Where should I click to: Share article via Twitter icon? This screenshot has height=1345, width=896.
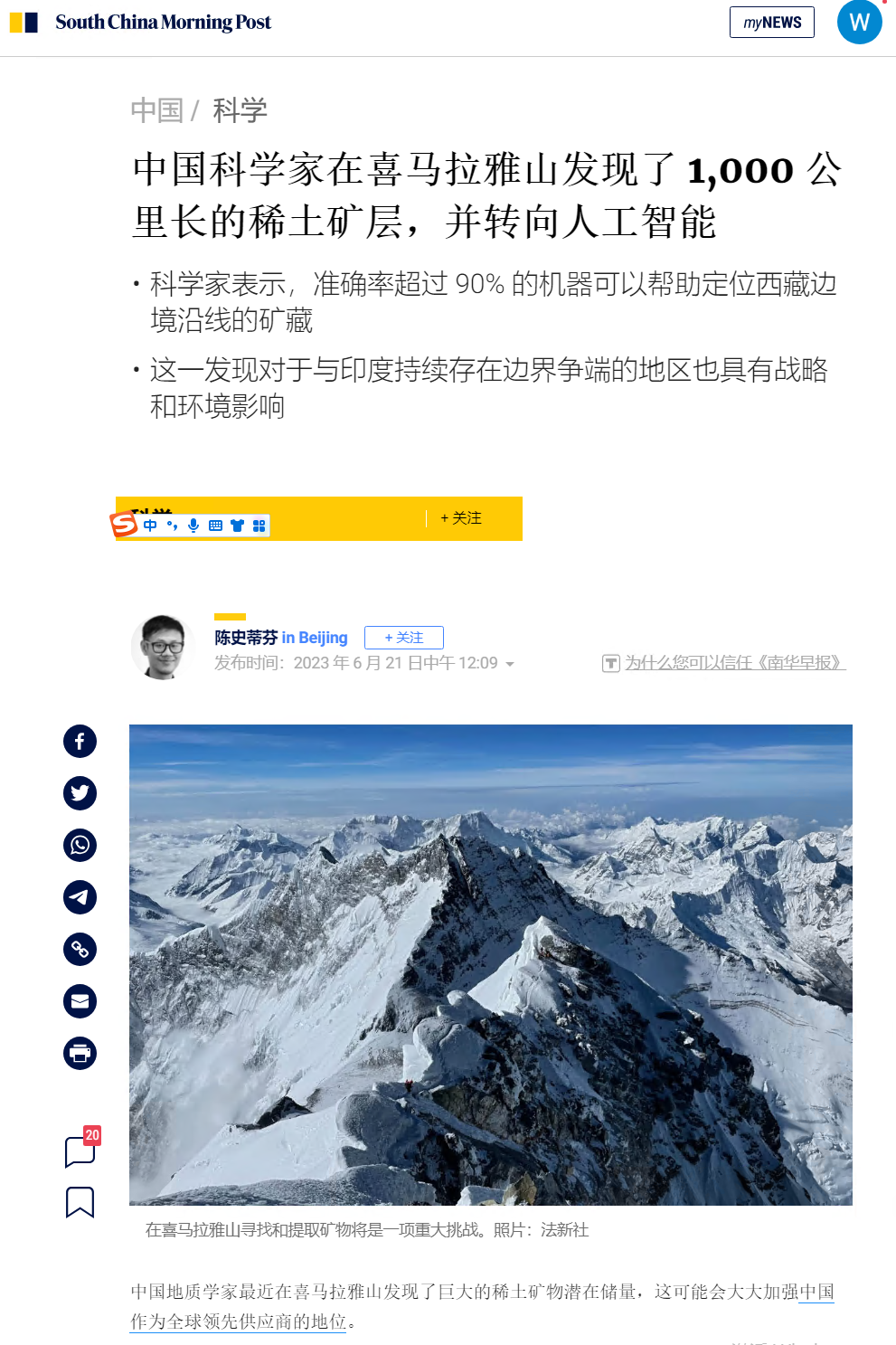80,793
